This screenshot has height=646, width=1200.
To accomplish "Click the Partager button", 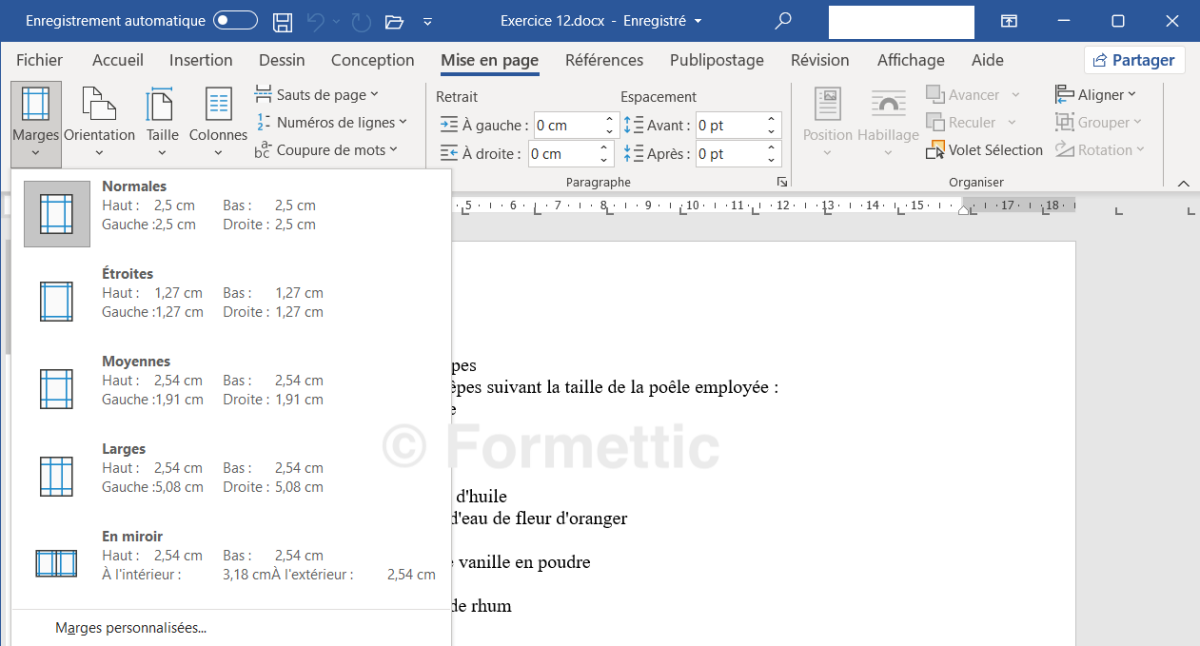I will (x=1135, y=60).
